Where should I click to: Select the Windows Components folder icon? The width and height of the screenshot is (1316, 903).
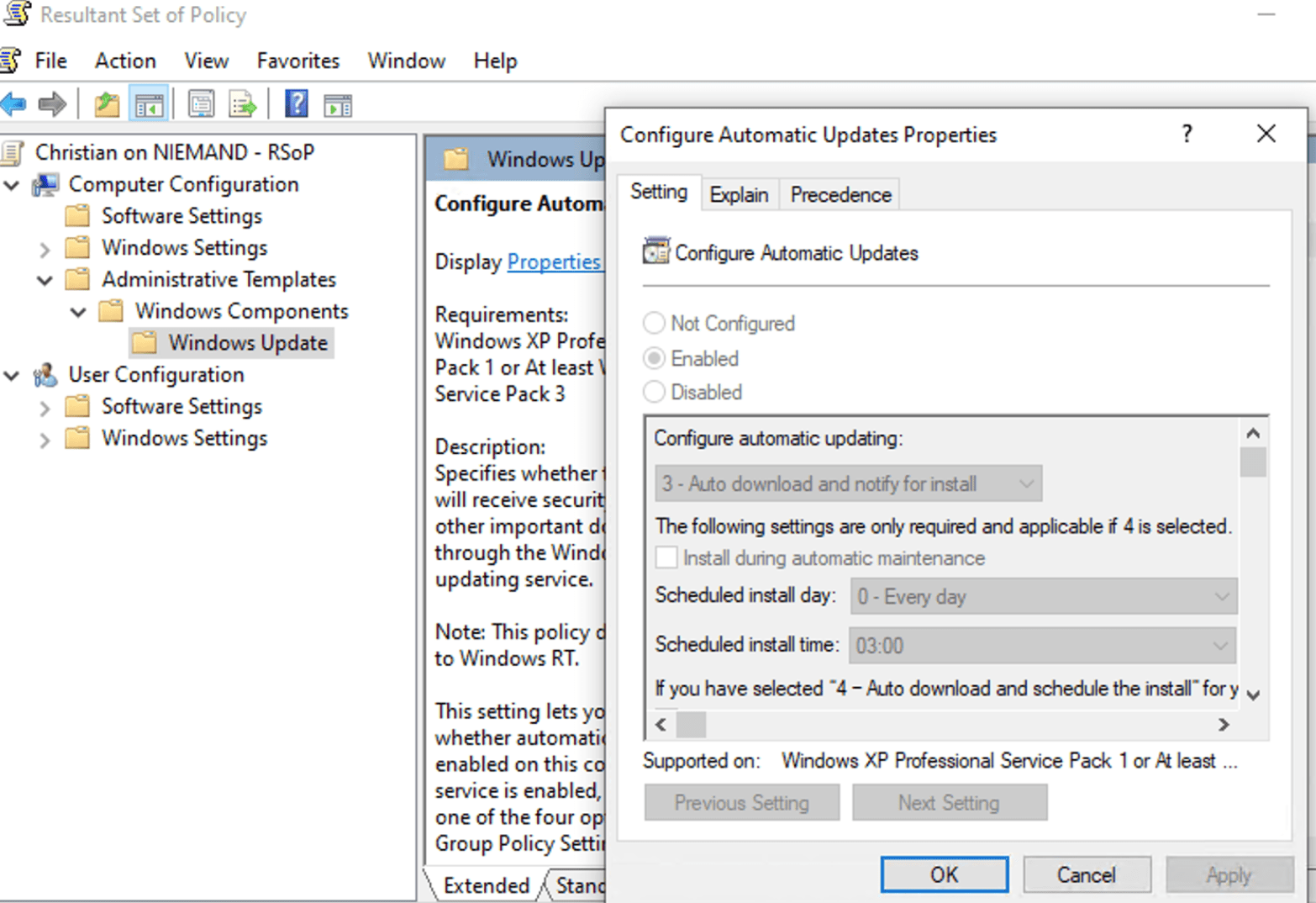(x=111, y=311)
